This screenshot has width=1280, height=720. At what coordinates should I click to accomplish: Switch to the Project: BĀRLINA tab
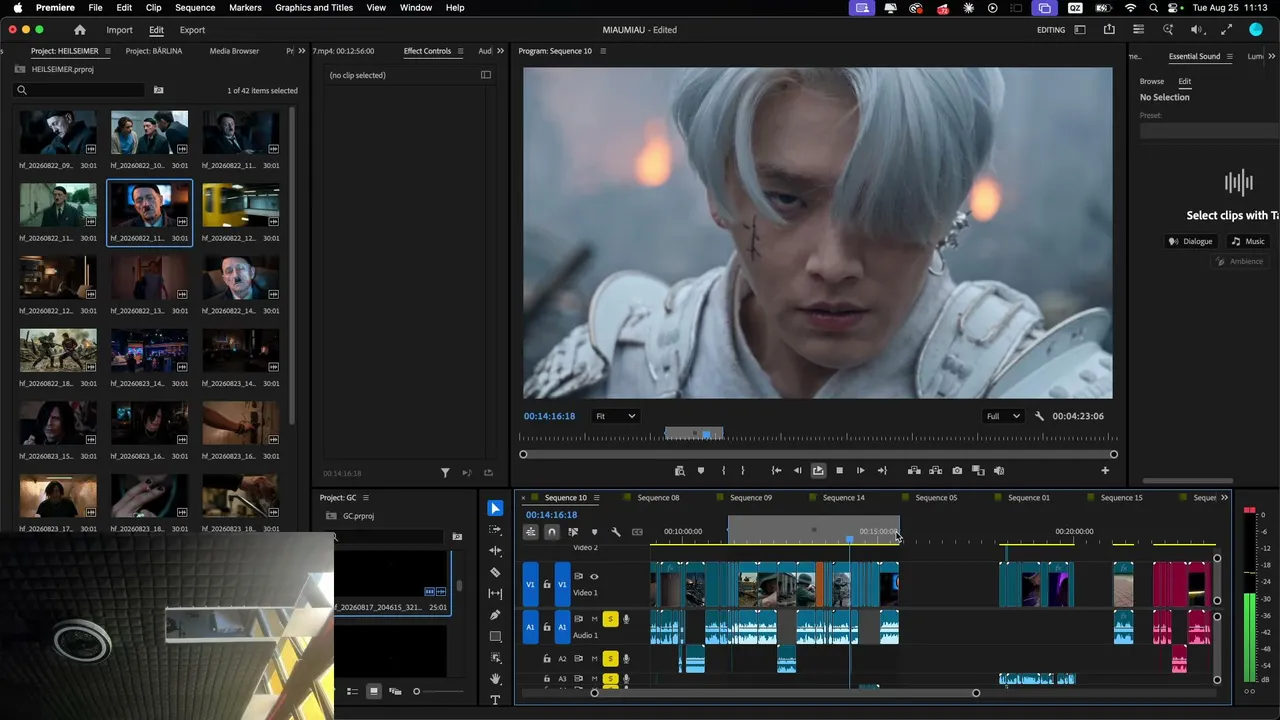tap(153, 51)
